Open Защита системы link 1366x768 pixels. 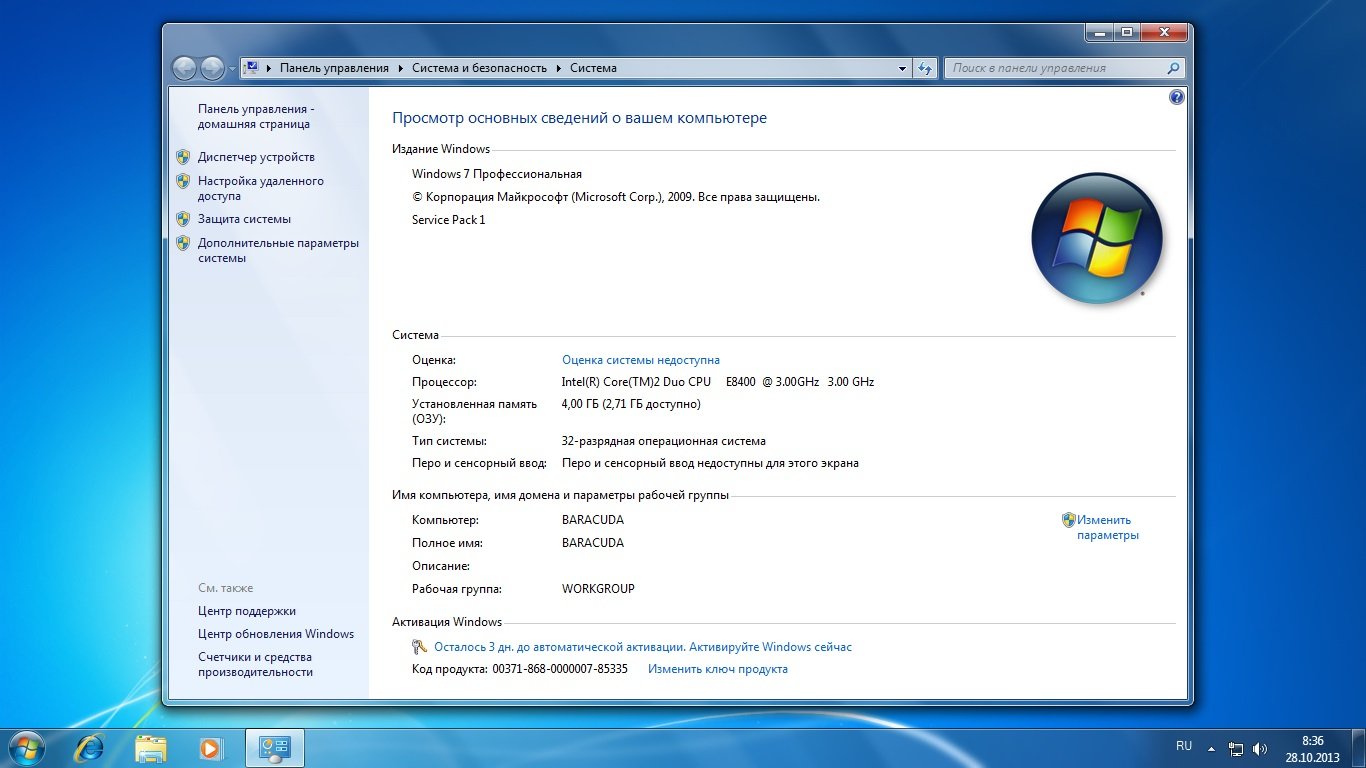click(x=244, y=219)
